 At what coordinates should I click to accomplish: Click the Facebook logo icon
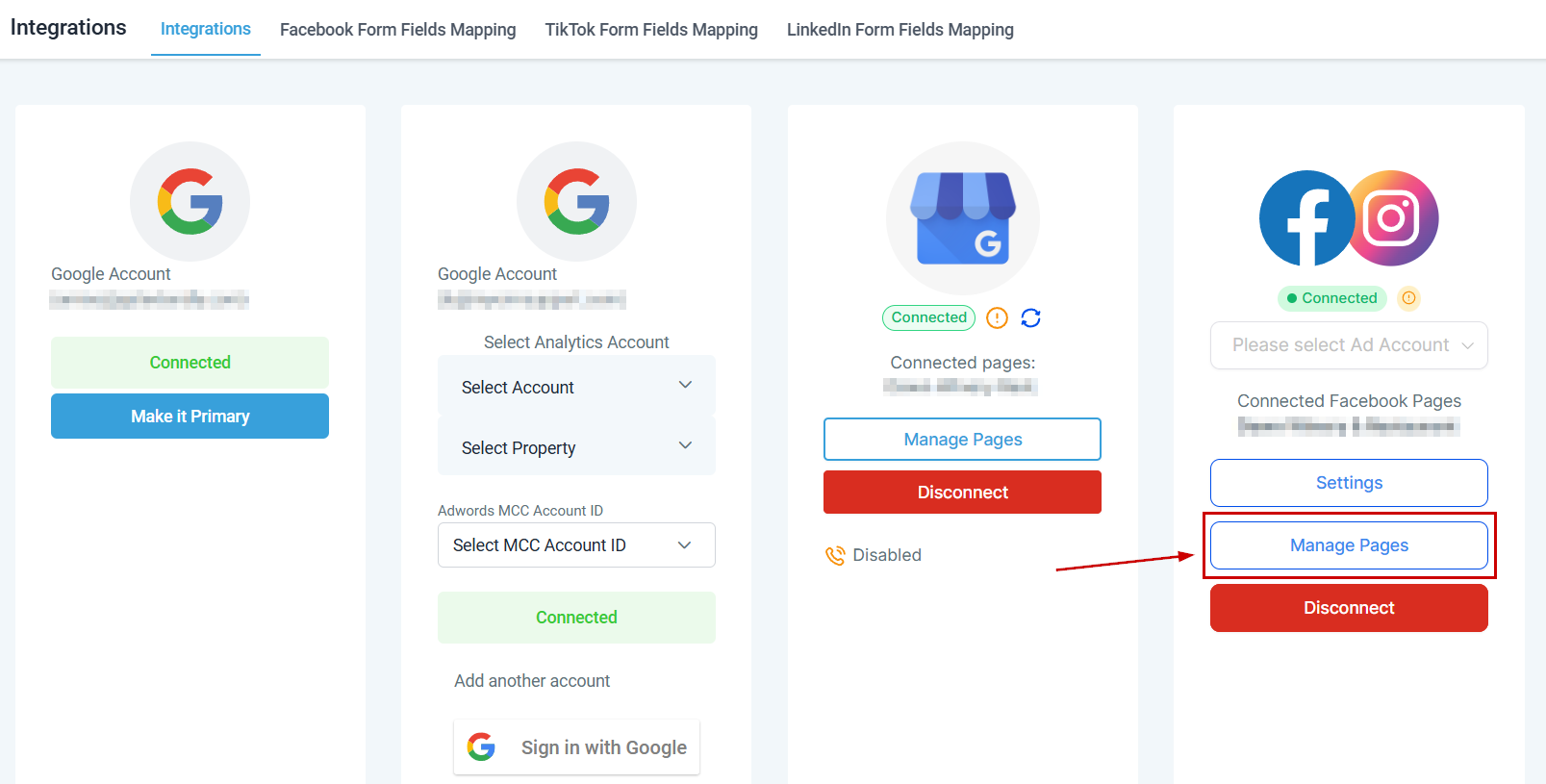point(1305,218)
